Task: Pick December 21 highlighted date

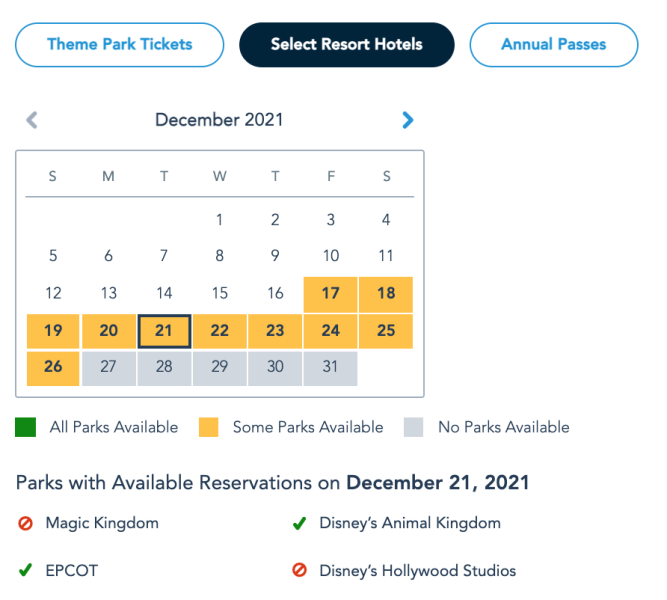Action: coord(164,331)
